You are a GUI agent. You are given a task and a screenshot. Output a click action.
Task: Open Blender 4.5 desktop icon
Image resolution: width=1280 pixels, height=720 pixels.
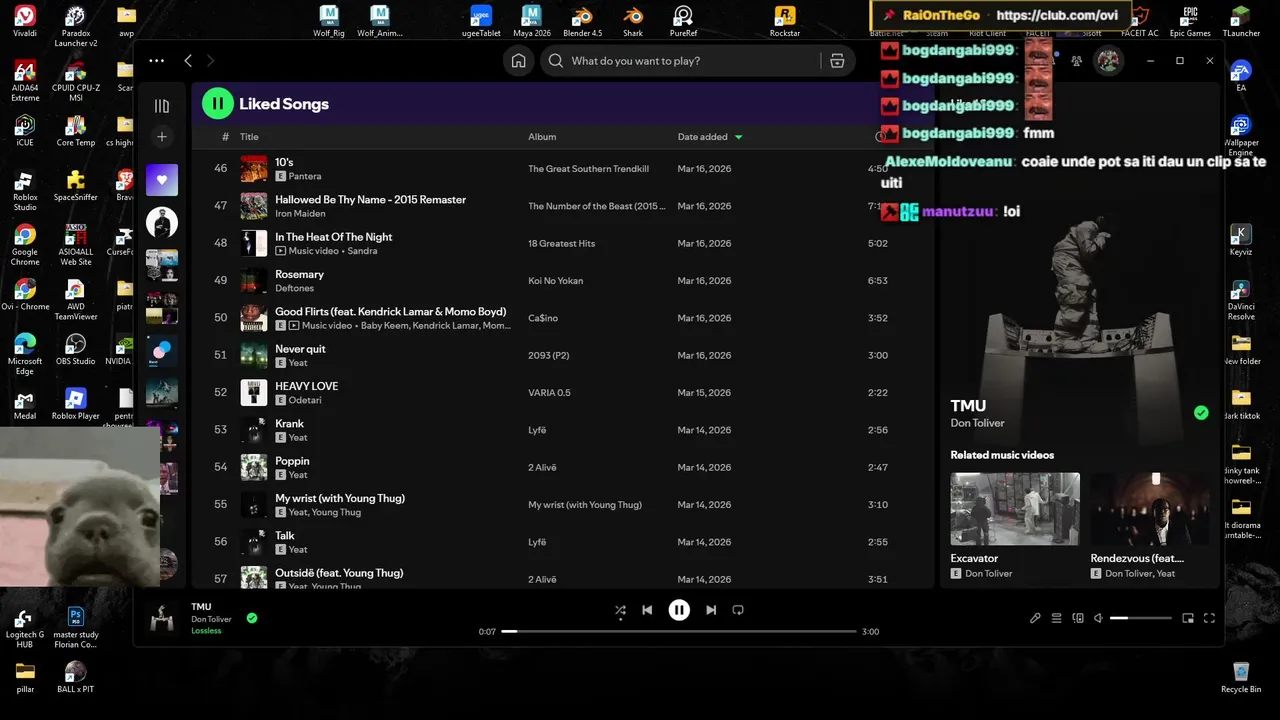(583, 22)
